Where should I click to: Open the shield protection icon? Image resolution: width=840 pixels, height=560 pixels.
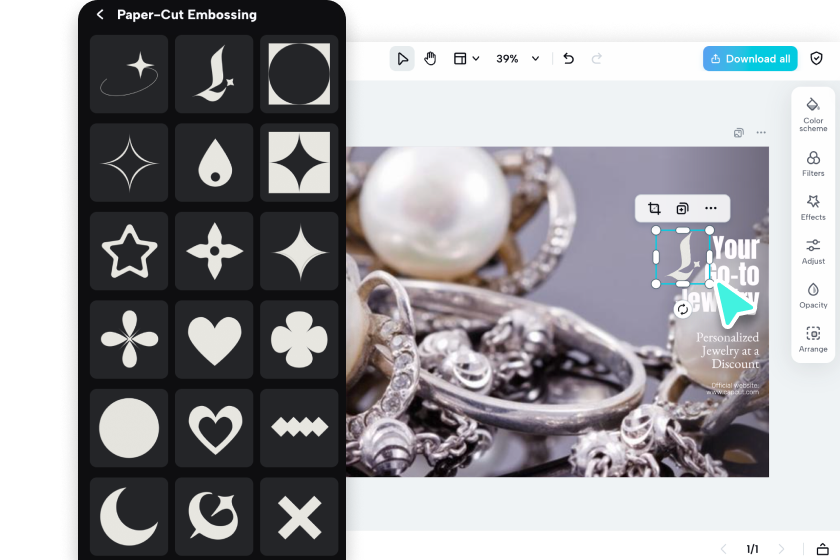[816, 58]
